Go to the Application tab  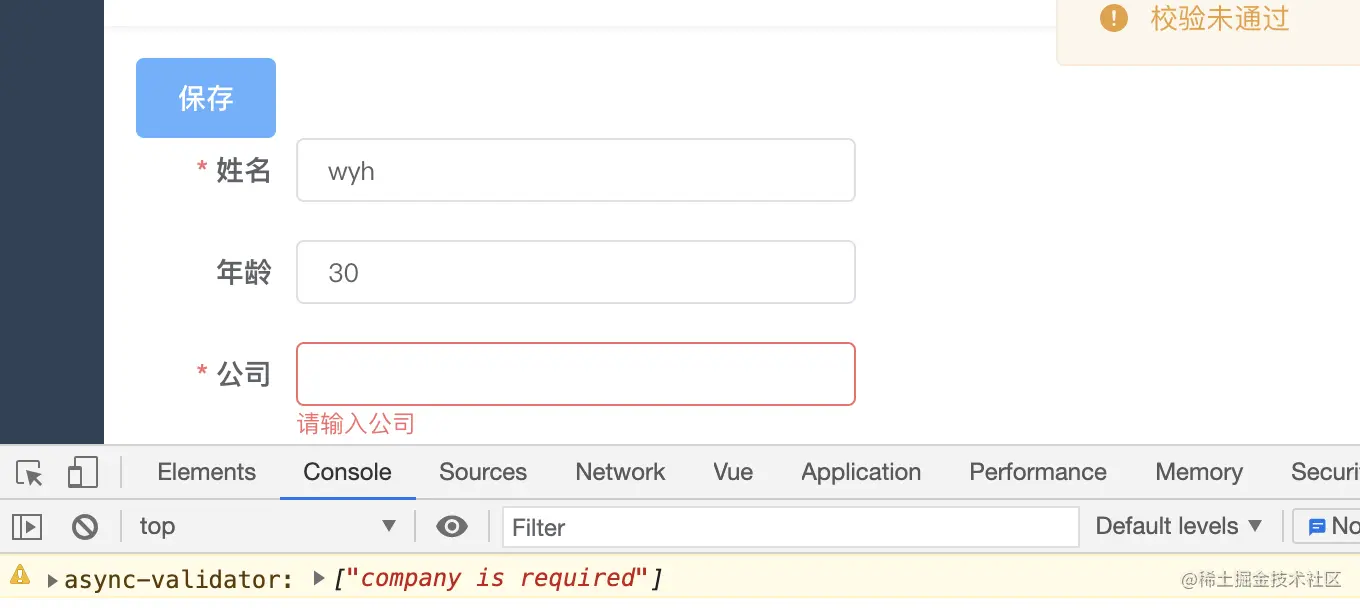click(x=861, y=472)
